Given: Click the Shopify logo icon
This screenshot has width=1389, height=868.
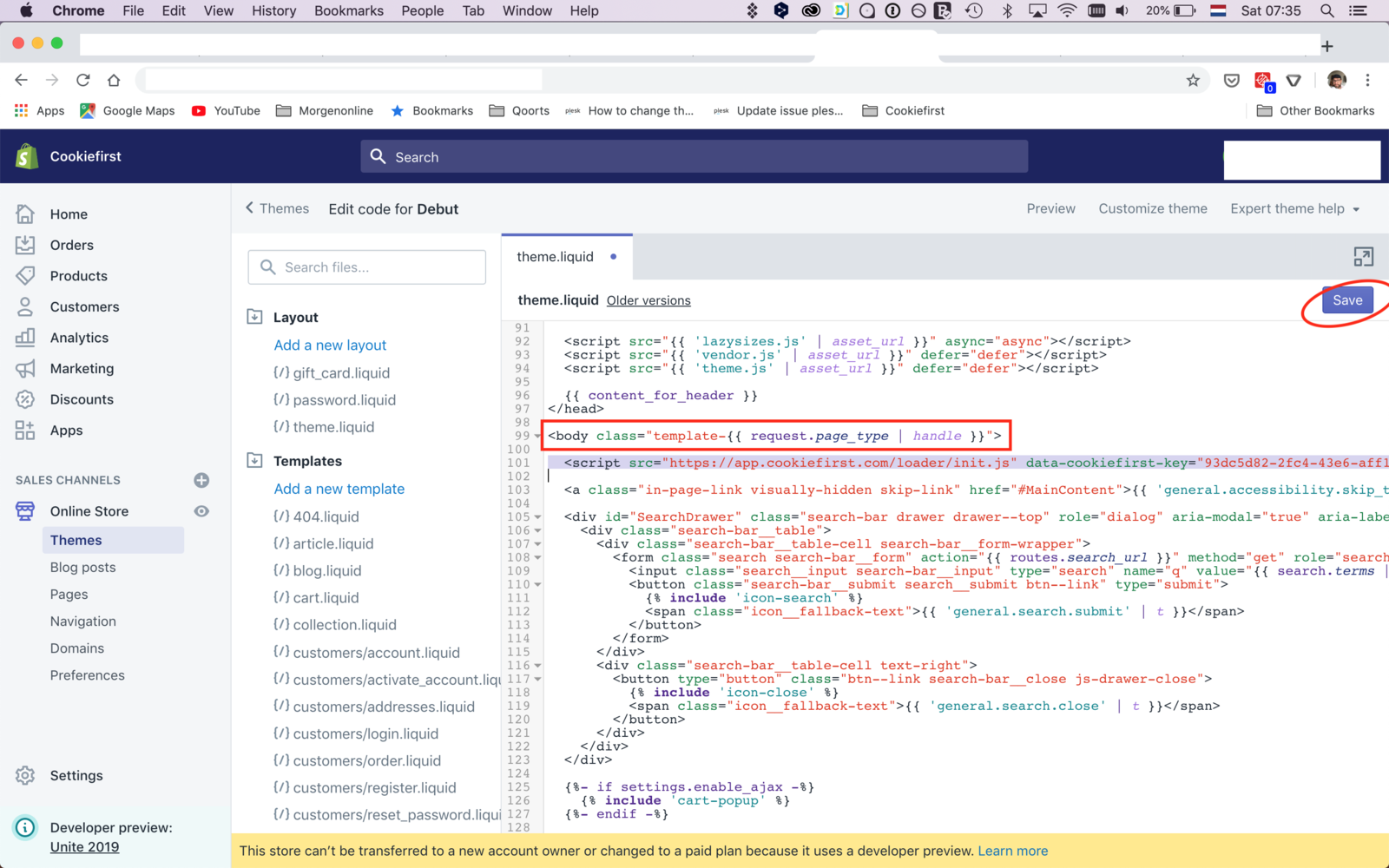Looking at the screenshot, I should click(x=27, y=156).
